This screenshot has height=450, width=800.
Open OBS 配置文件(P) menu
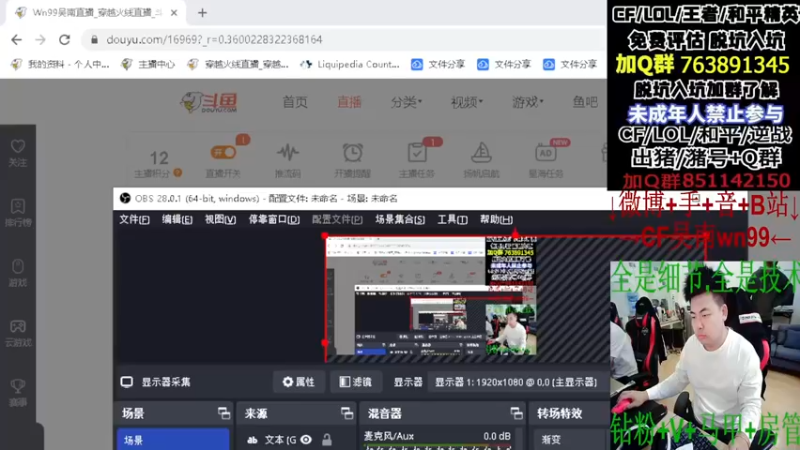point(337,219)
